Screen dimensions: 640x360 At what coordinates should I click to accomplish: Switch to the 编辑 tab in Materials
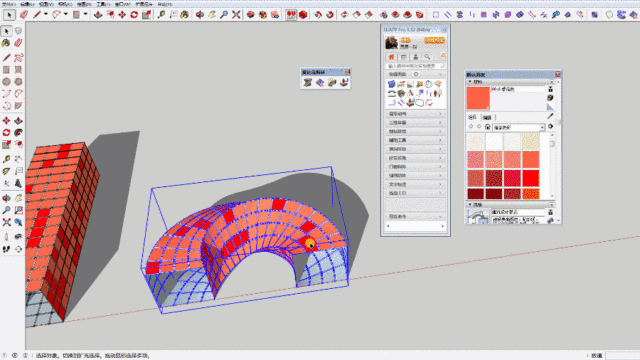[487, 117]
